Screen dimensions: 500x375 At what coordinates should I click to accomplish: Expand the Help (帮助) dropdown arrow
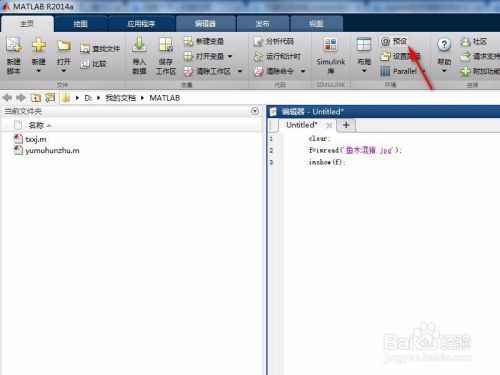[x=444, y=71]
